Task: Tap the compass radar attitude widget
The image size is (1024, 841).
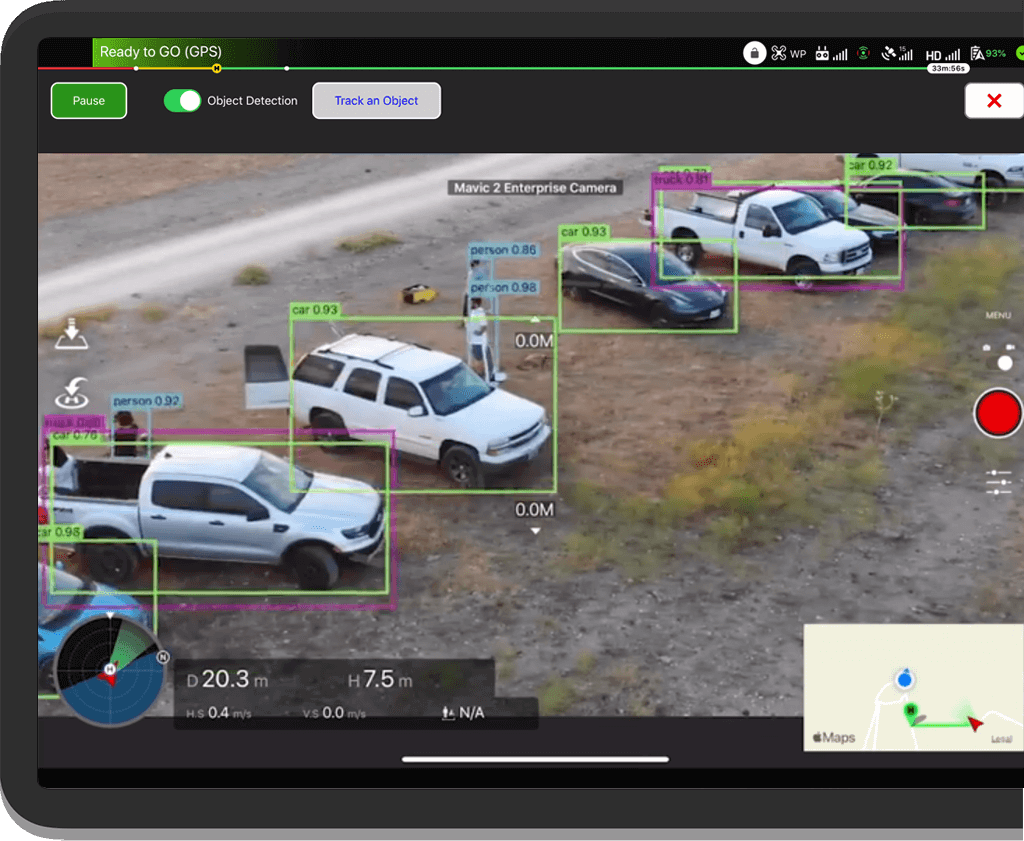Action: (109, 669)
